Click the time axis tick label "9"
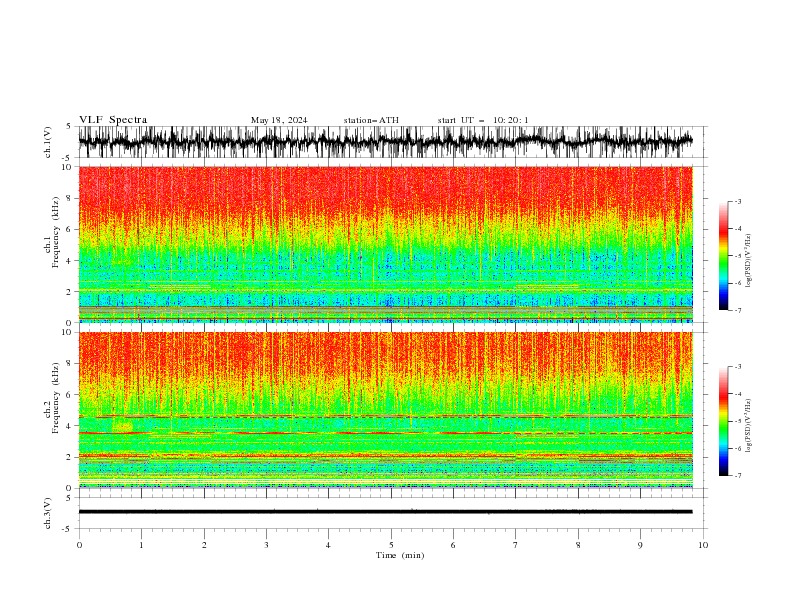 640,545
